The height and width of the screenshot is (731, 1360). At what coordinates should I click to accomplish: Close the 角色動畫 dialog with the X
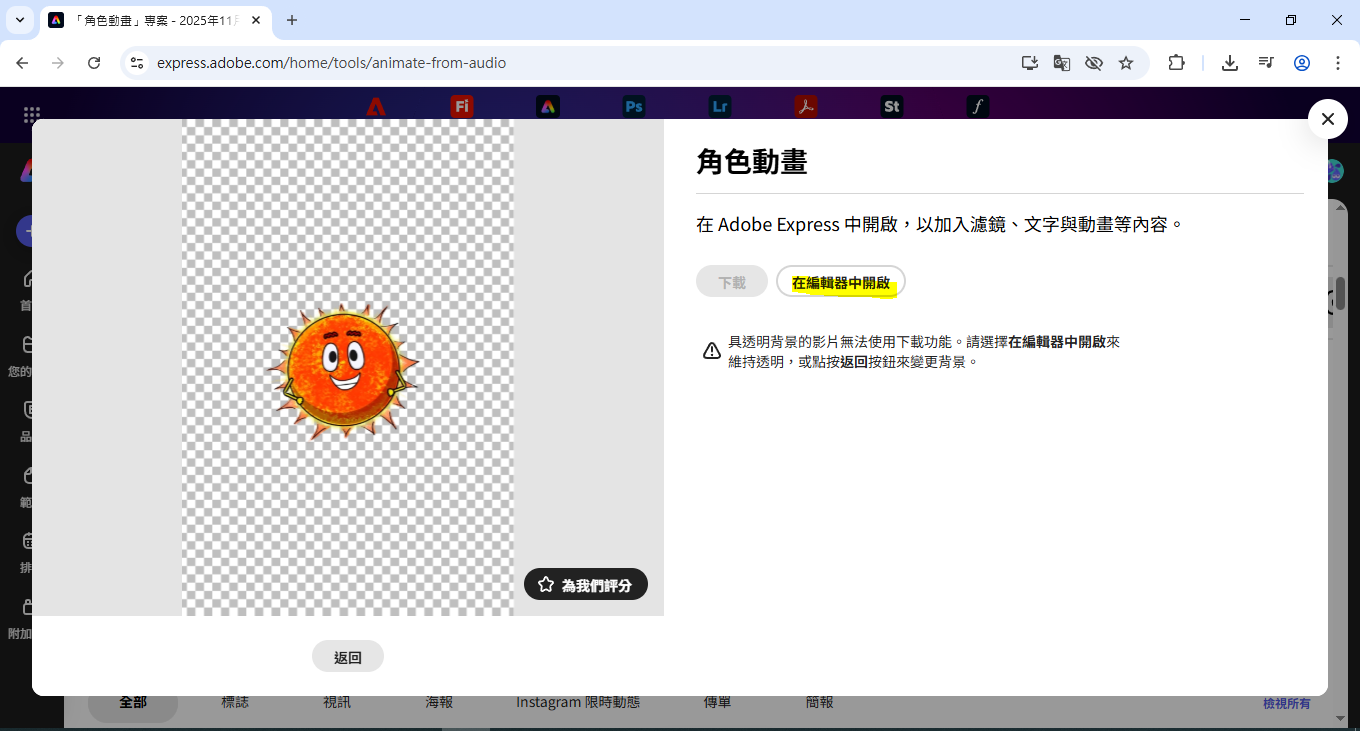point(1327,120)
